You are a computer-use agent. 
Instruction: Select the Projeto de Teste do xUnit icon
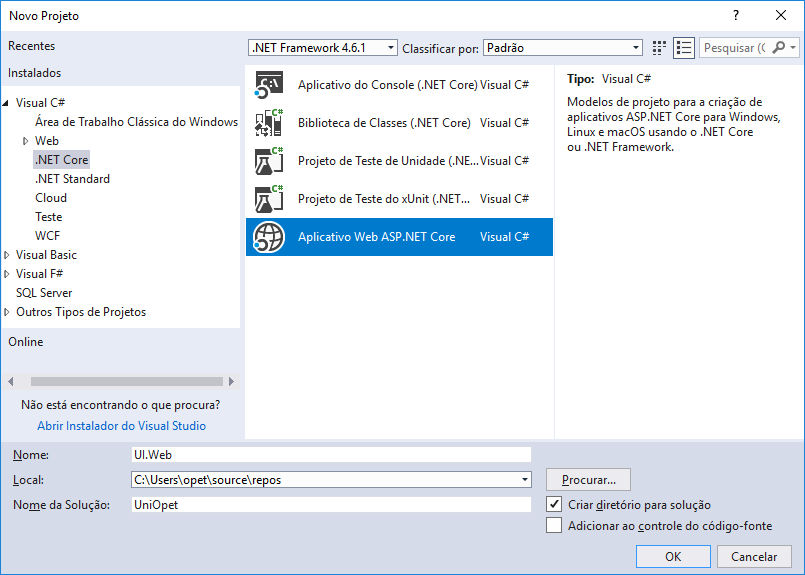(269, 199)
